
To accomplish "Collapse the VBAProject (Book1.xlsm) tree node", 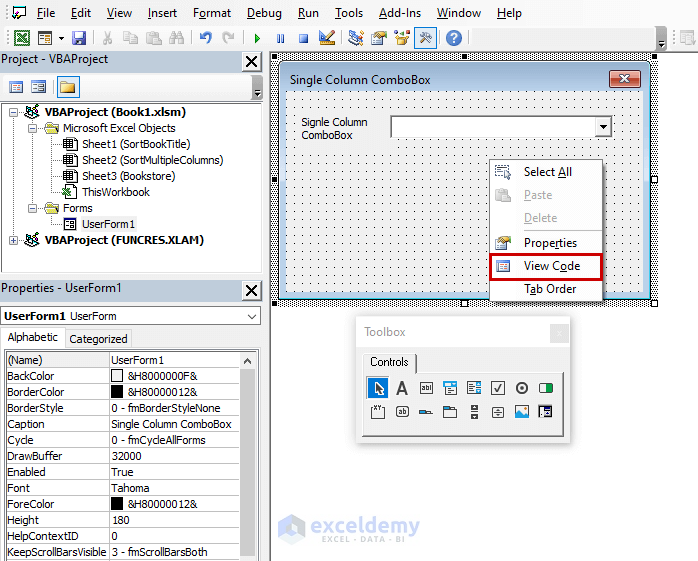I will pos(13,113).
